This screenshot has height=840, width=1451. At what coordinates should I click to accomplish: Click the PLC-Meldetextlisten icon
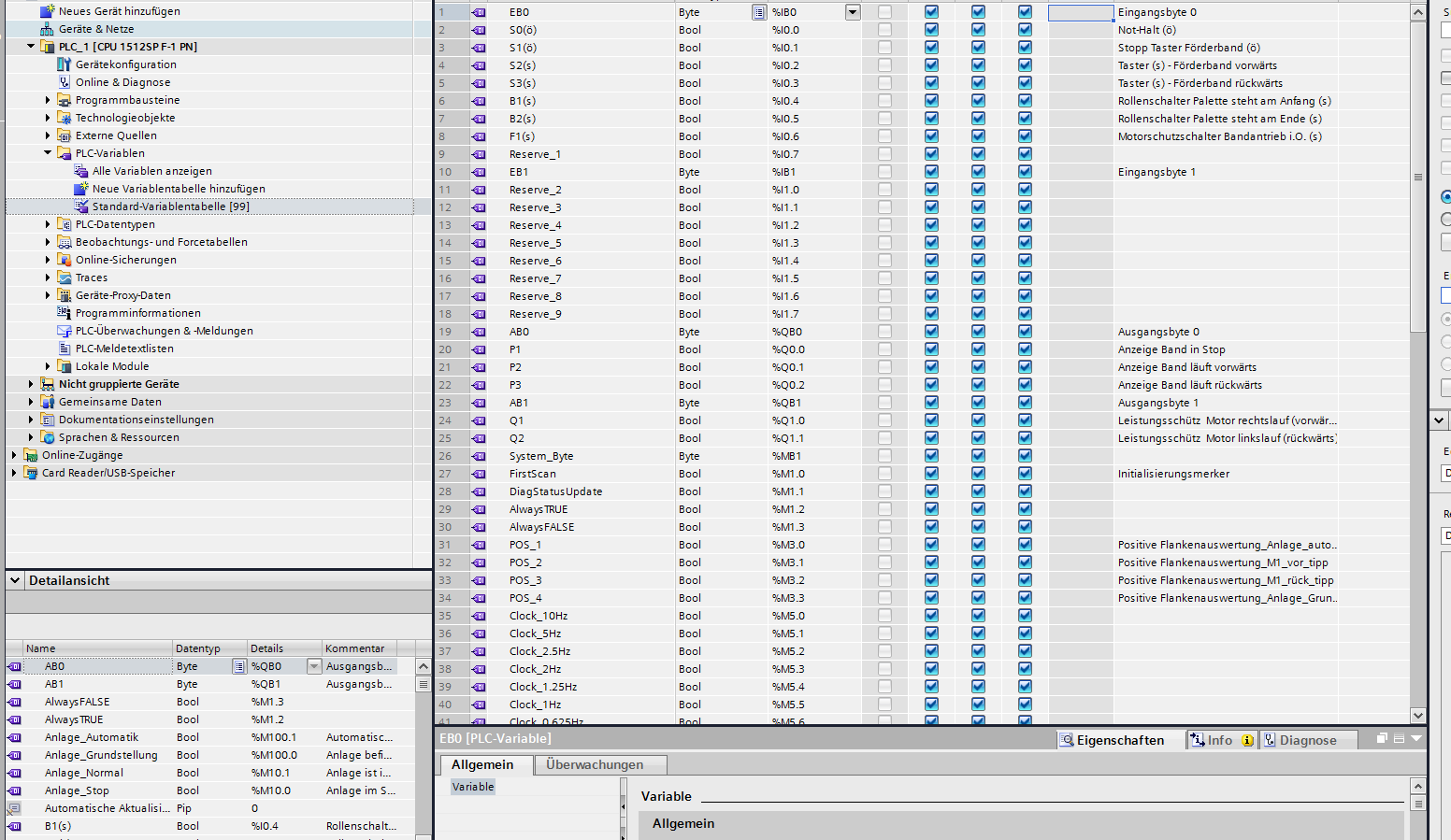click(x=64, y=349)
